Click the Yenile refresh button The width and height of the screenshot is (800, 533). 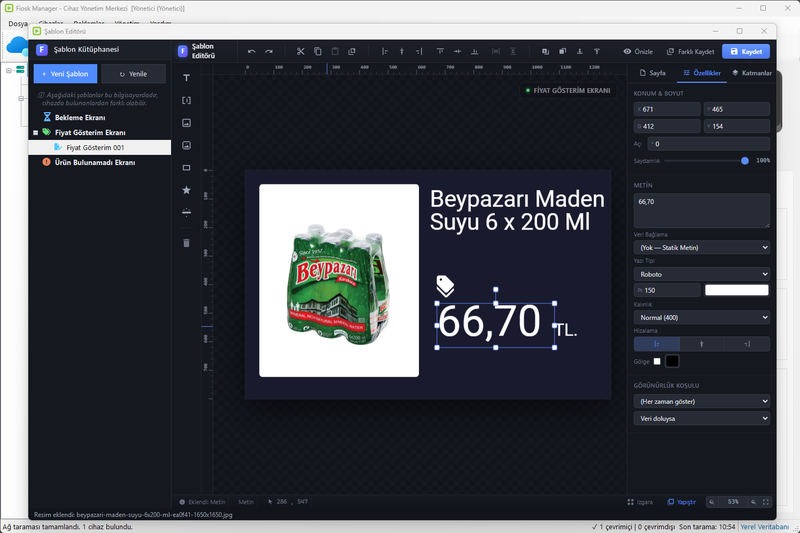point(133,74)
